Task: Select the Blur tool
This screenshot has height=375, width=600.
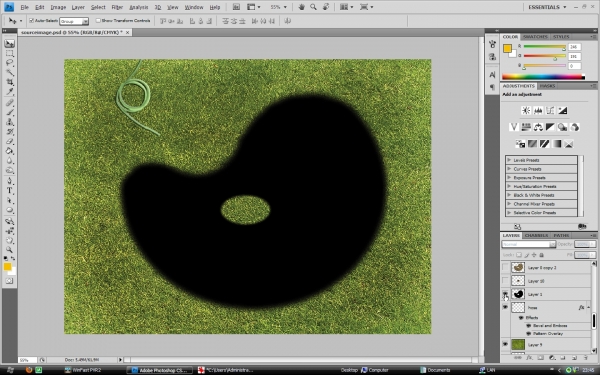Action: point(10,161)
